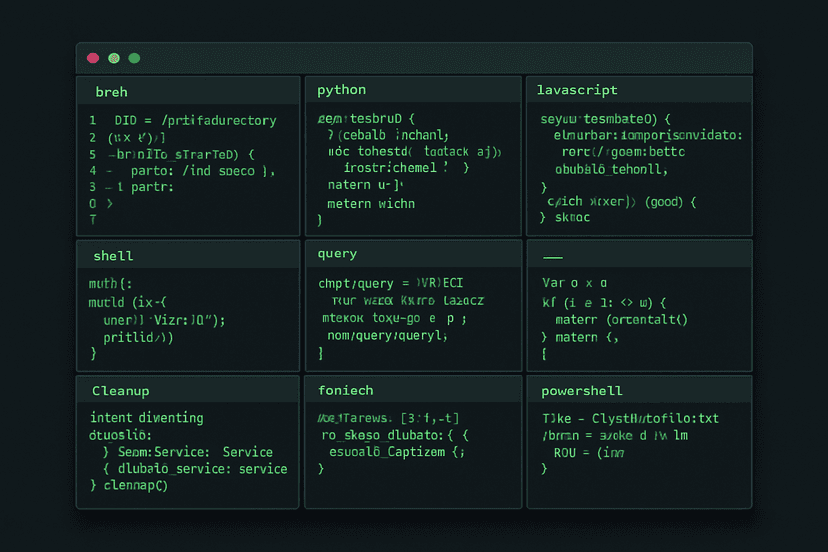Select the 'shell' panel header

113,256
